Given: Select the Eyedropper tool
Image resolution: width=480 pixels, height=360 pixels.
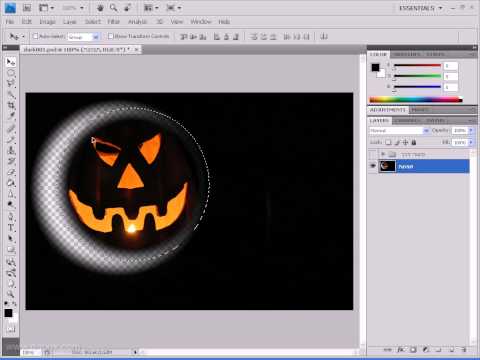Looking at the screenshot, I should 11,116.
